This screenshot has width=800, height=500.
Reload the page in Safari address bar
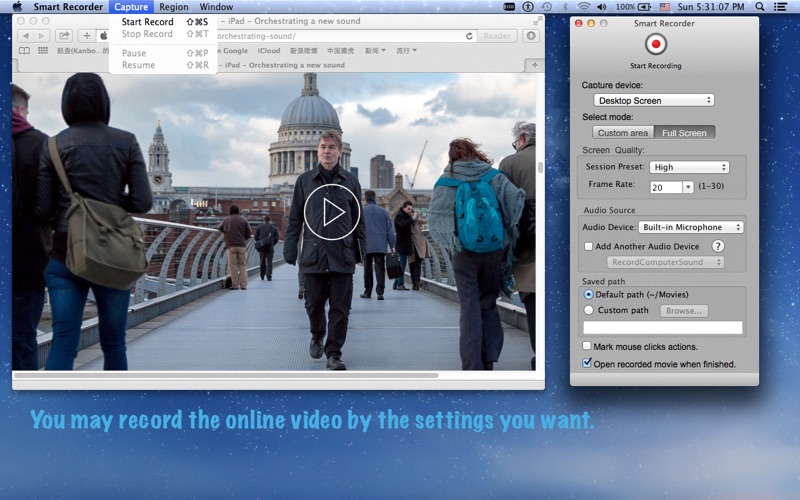(x=469, y=36)
